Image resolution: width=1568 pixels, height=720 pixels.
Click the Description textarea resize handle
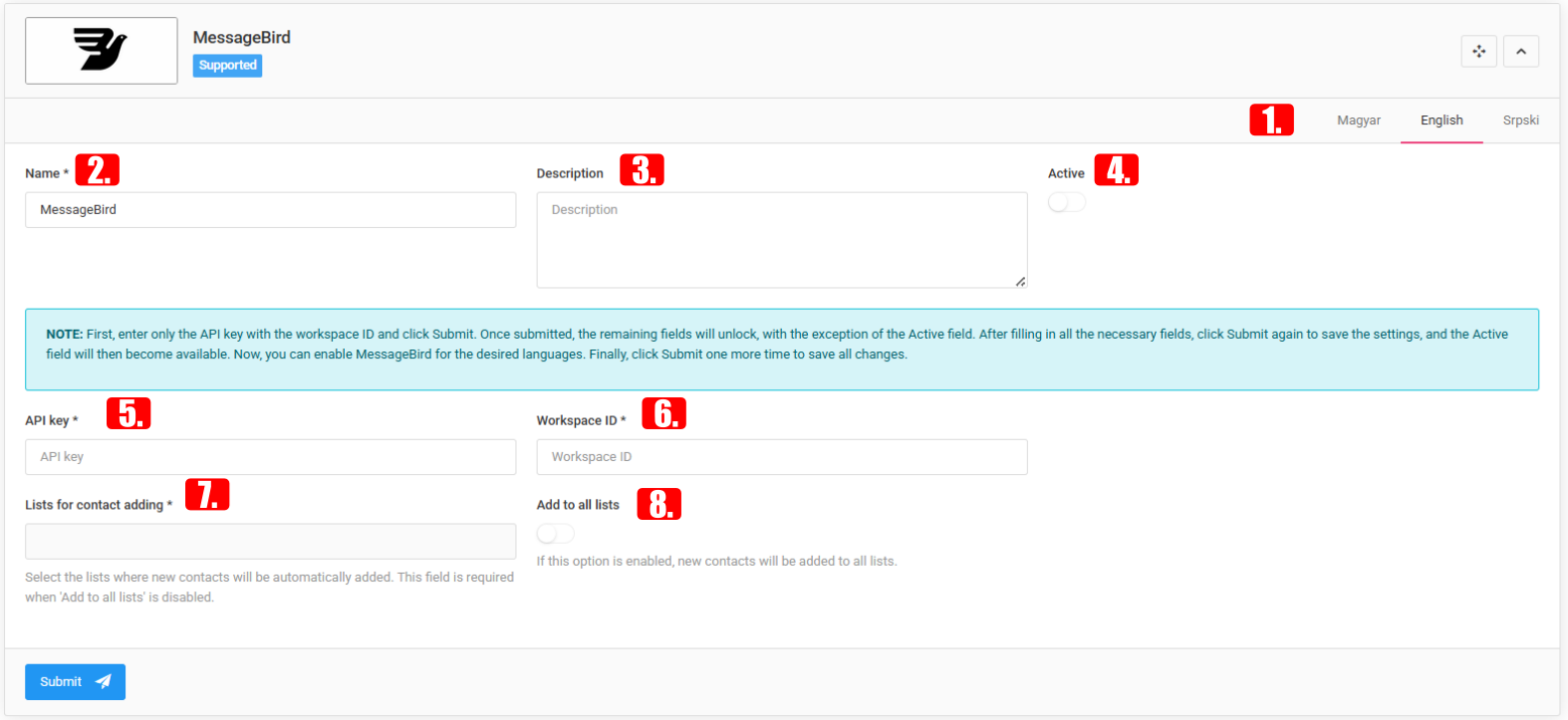[x=1020, y=282]
